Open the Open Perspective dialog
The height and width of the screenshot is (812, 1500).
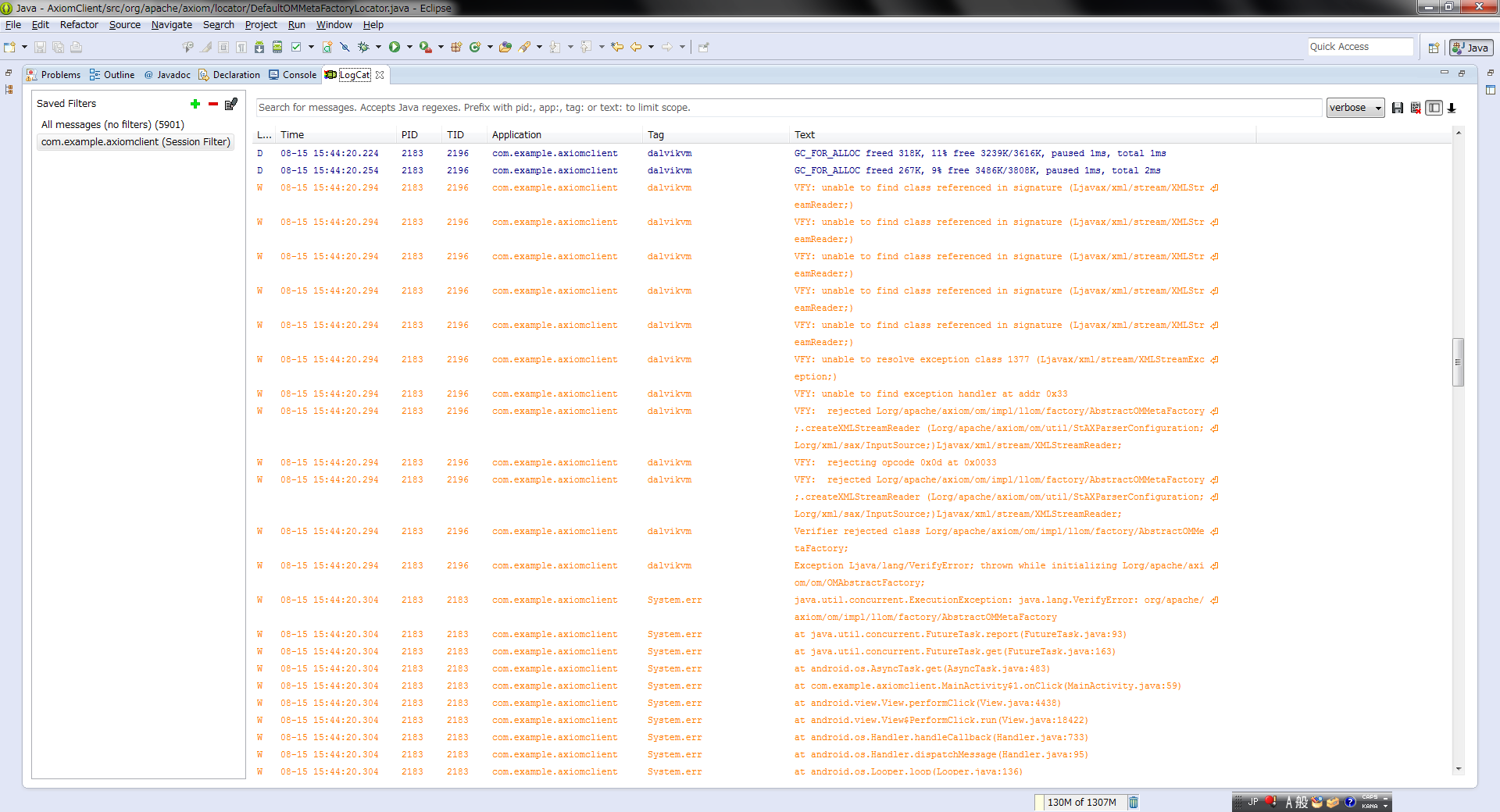pyautogui.click(x=1434, y=48)
